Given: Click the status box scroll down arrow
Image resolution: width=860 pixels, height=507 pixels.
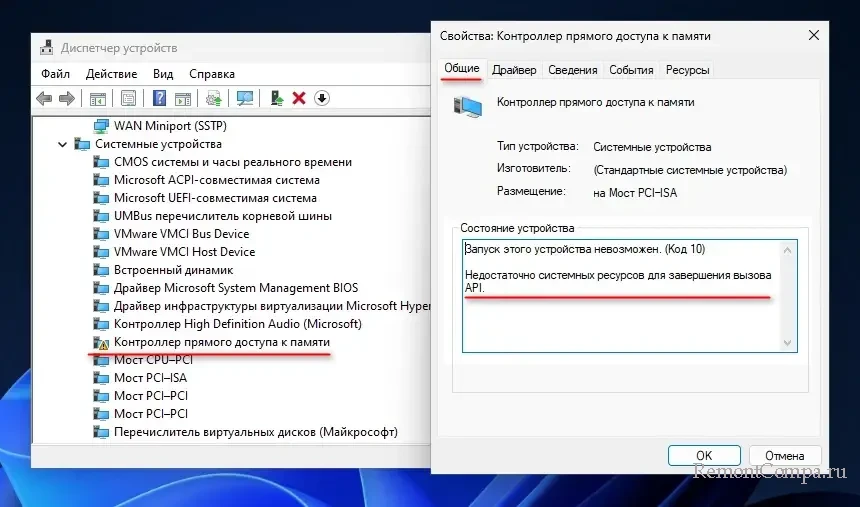Looking at the screenshot, I should pos(788,343).
